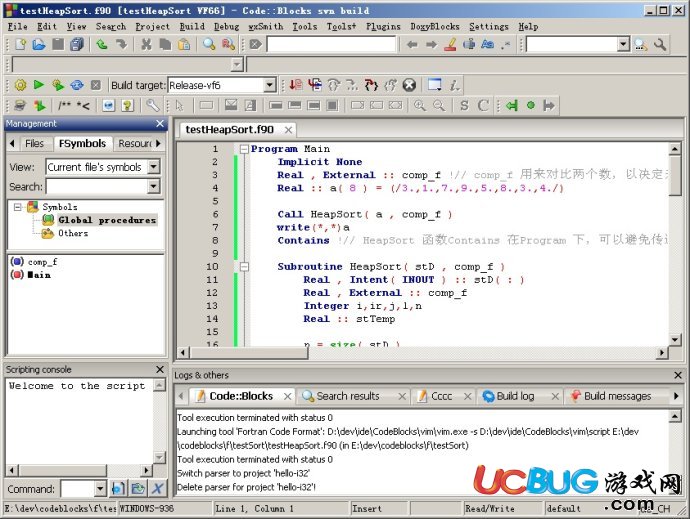This screenshot has height=519, width=690.
Task: Switch to the Search results tab
Action: pos(348,396)
